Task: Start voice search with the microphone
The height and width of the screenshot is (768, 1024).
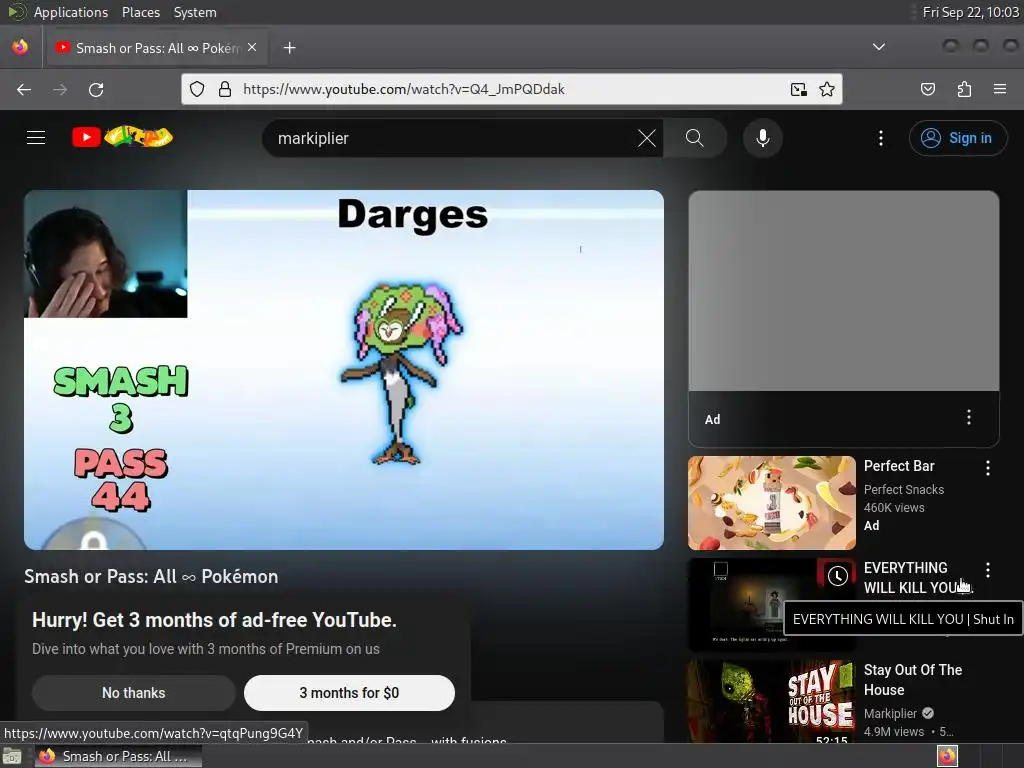Action: [x=763, y=138]
